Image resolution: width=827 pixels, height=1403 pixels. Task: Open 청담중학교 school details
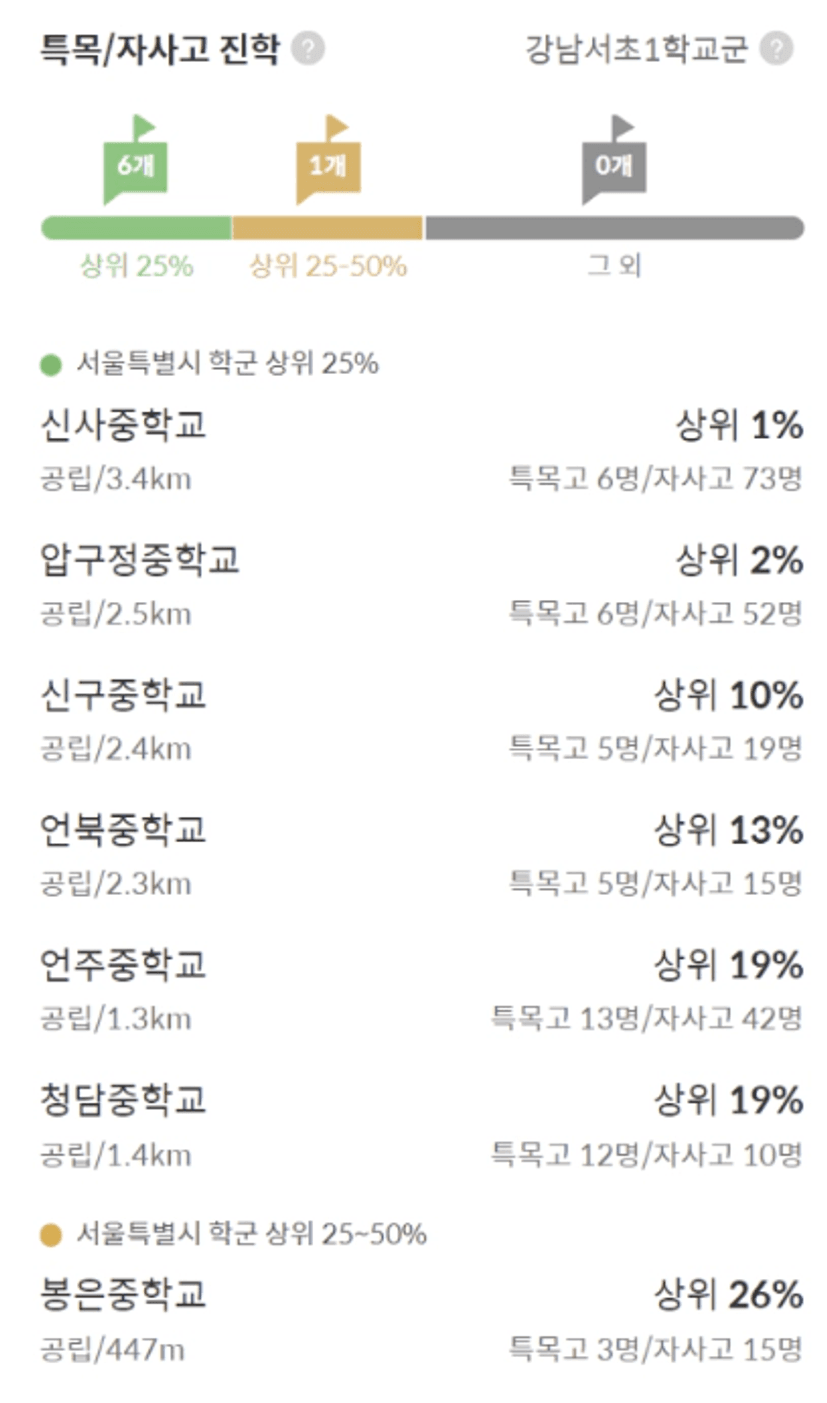(123, 1100)
